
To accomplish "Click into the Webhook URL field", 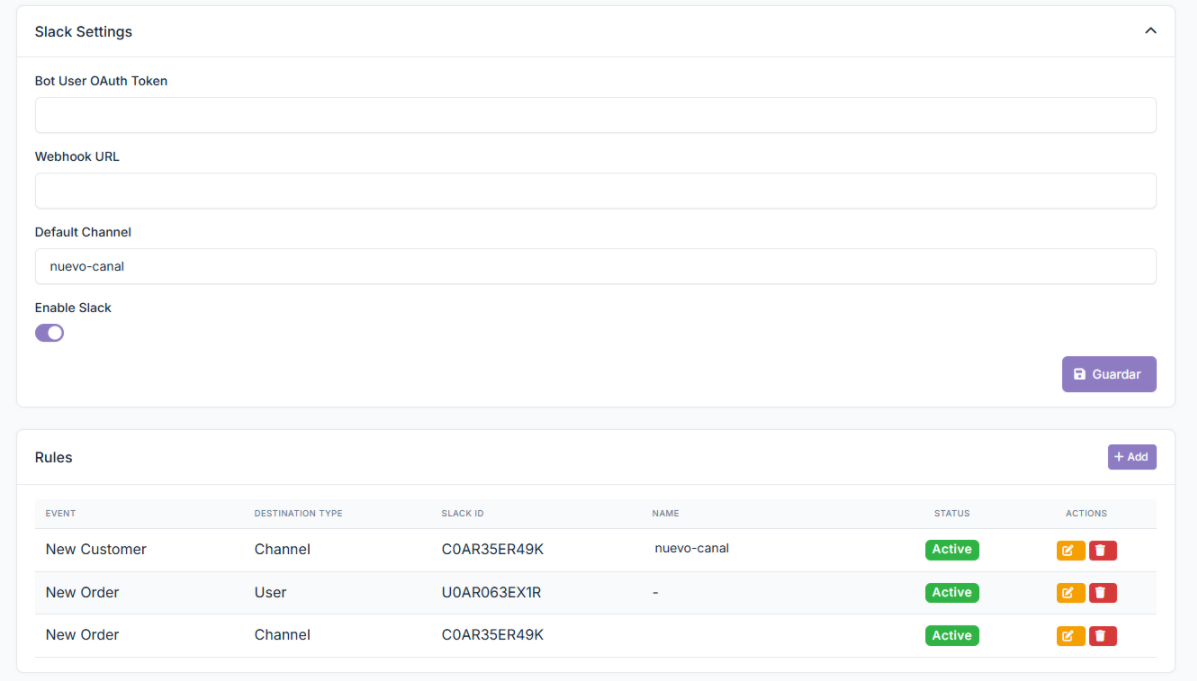I will (595, 191).
